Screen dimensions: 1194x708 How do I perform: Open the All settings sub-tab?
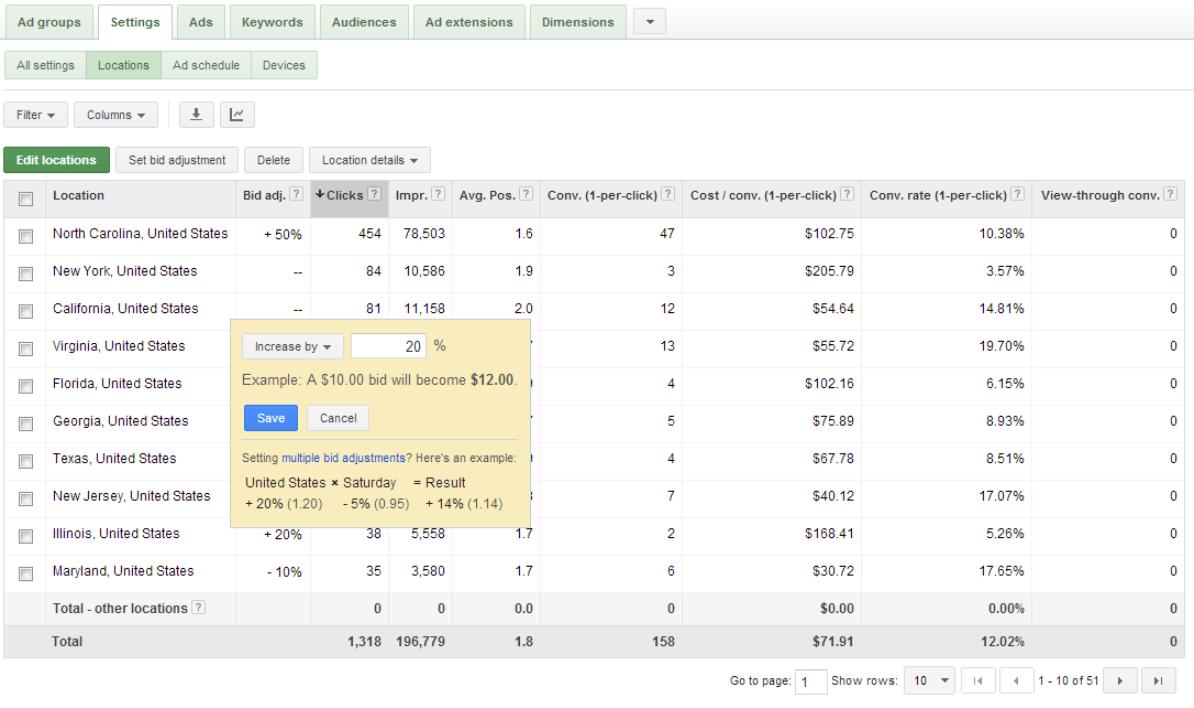(x=46, y=65)
